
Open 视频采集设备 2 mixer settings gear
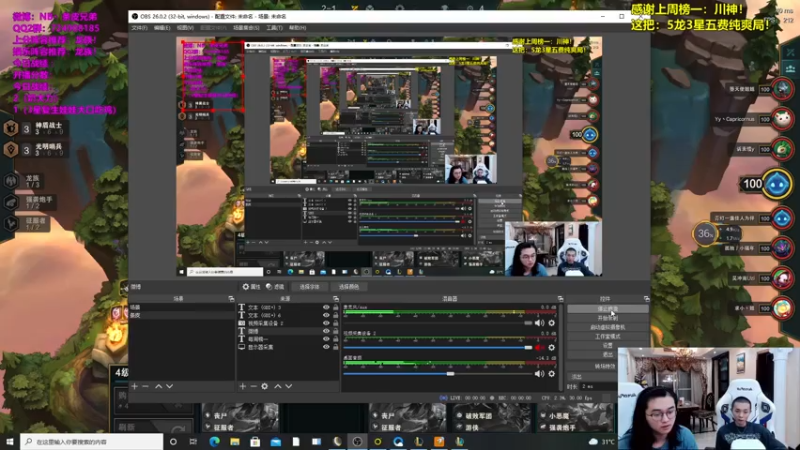552,347
